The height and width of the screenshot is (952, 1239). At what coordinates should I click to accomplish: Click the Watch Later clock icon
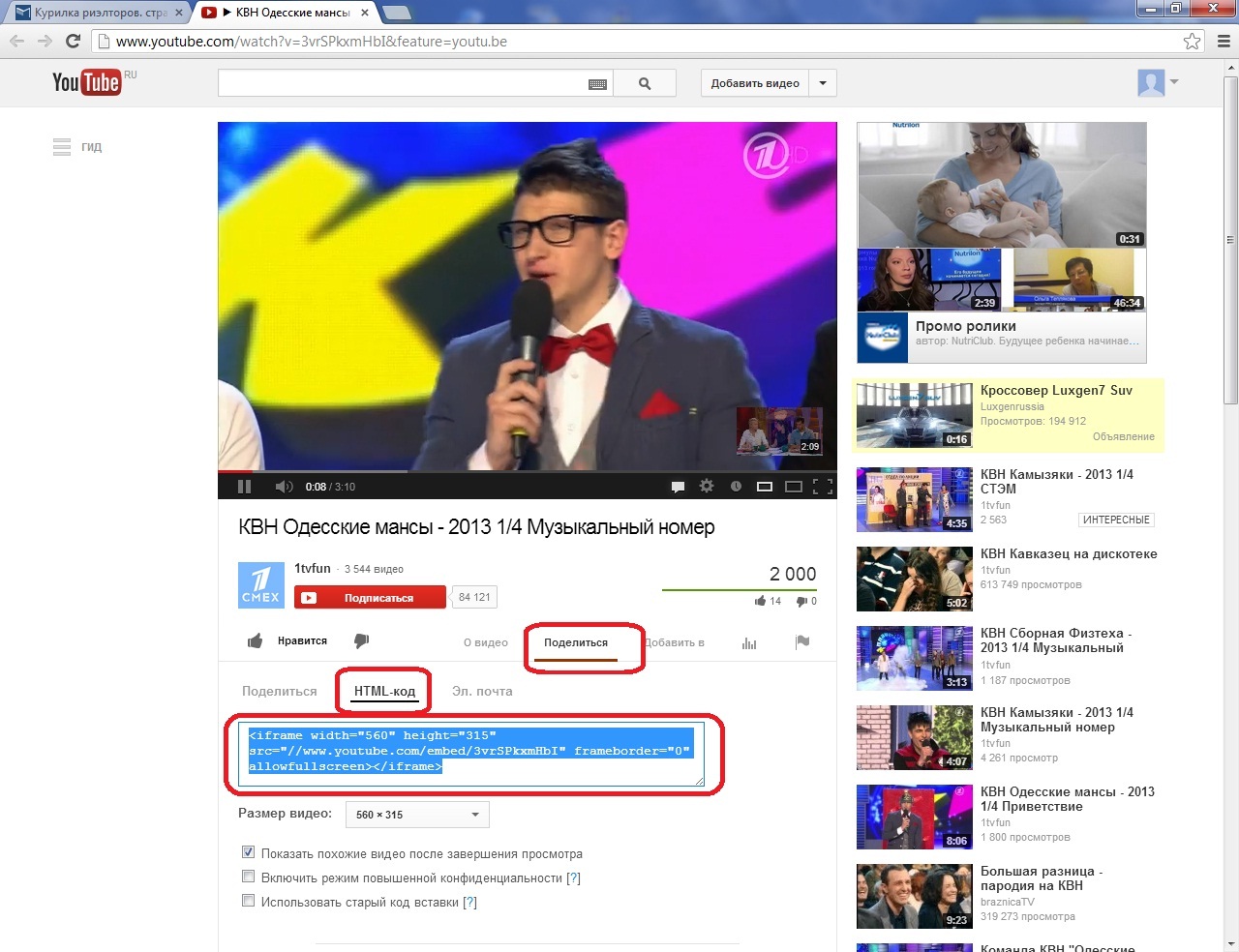[x=736, y=487]
